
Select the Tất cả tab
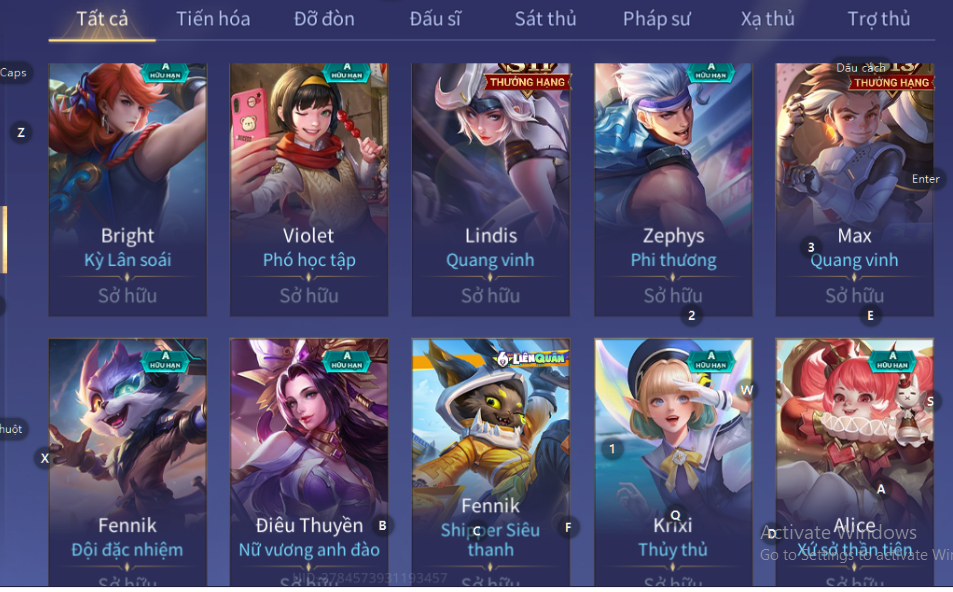(x=102, y=19)
